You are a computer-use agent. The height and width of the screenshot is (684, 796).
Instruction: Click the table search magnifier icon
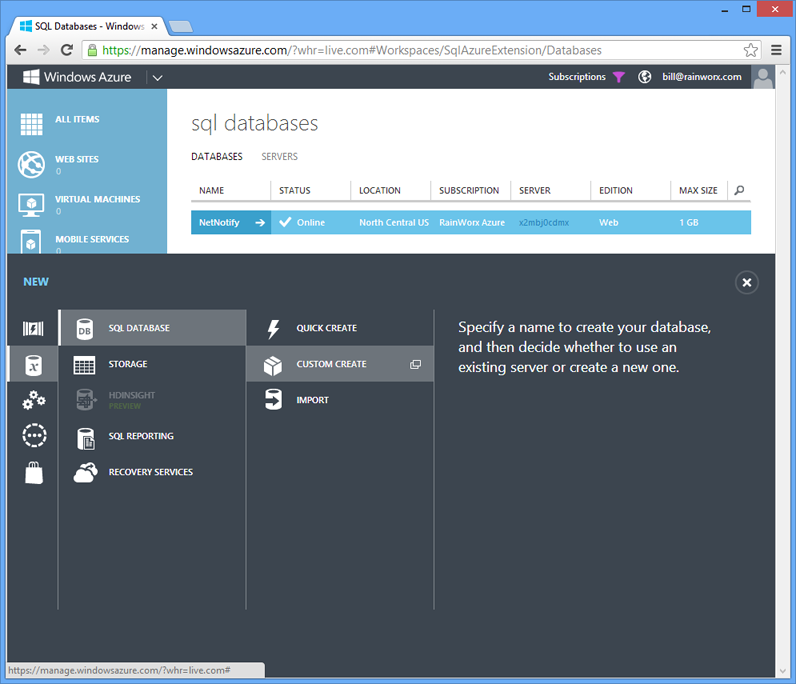[740, 190]
